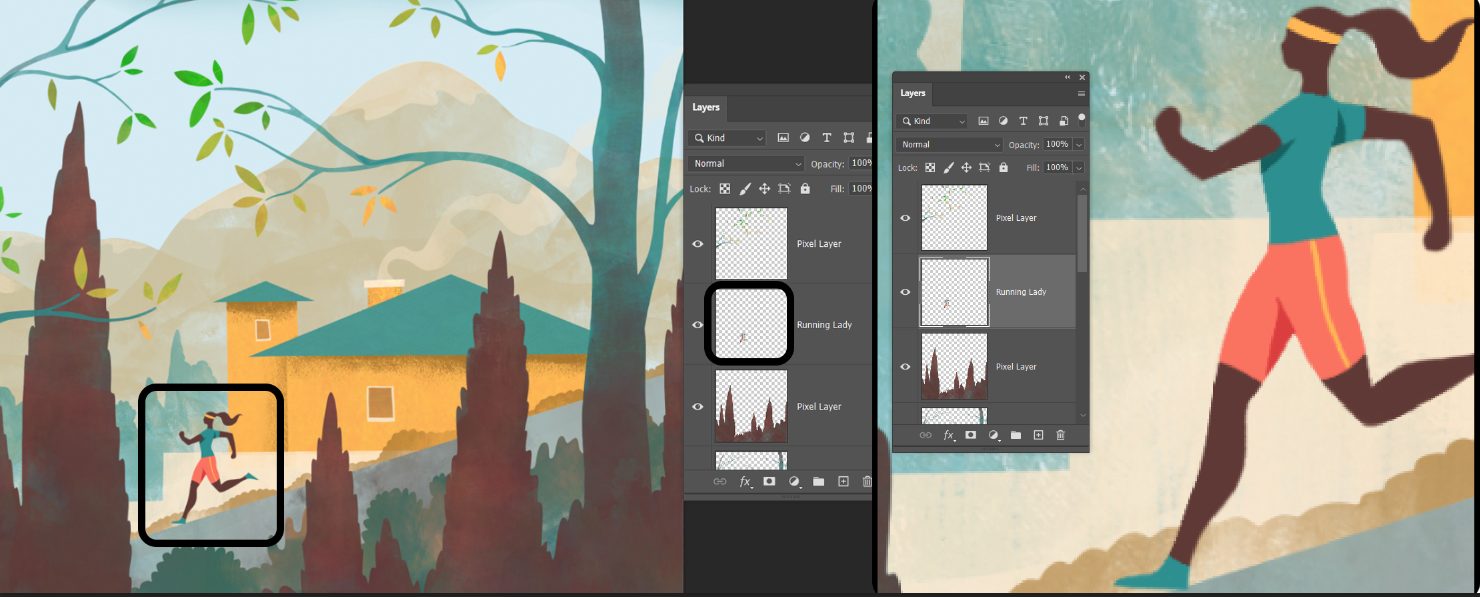Viewport: 1480px width, 597px height.
Task: Open the new adjustment layer icon
Action: pyautogui.click(x=994, y=435)
